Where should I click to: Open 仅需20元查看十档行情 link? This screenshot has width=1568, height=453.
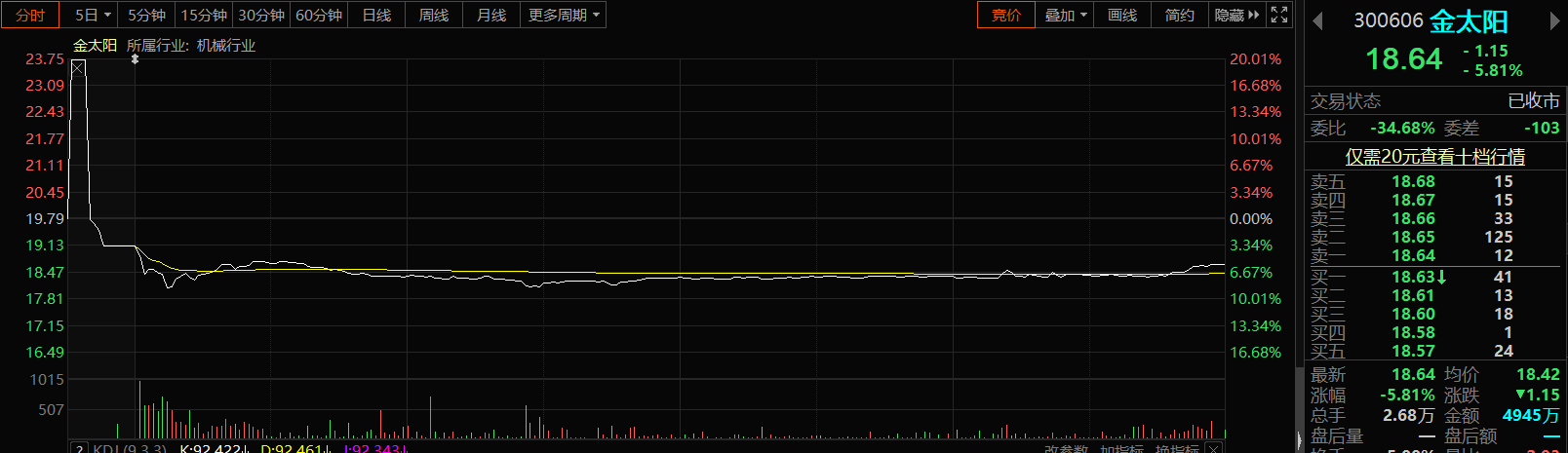(1435, 156)
